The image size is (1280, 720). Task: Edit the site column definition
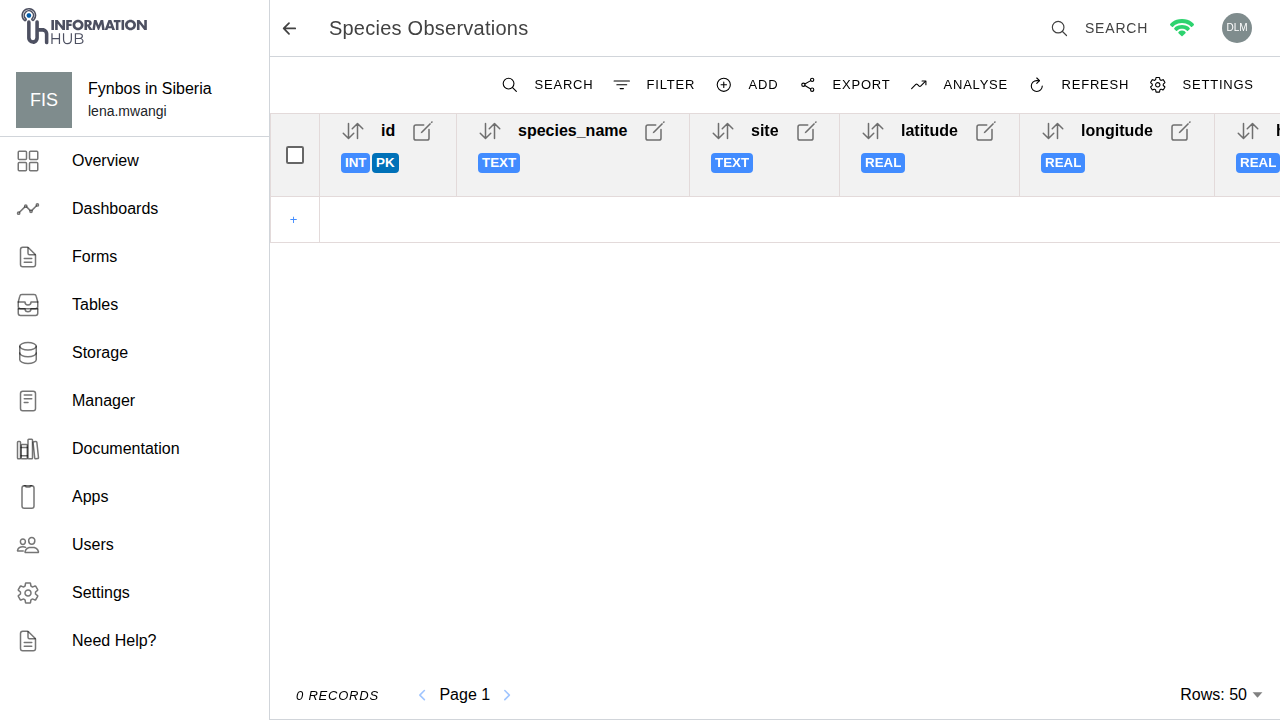[807, 131]
